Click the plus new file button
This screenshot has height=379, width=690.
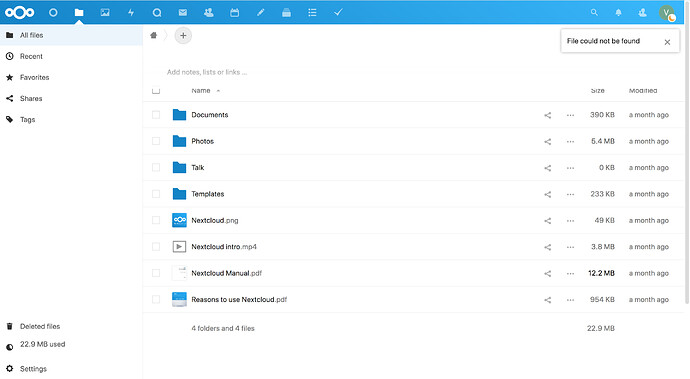point(183,35)
